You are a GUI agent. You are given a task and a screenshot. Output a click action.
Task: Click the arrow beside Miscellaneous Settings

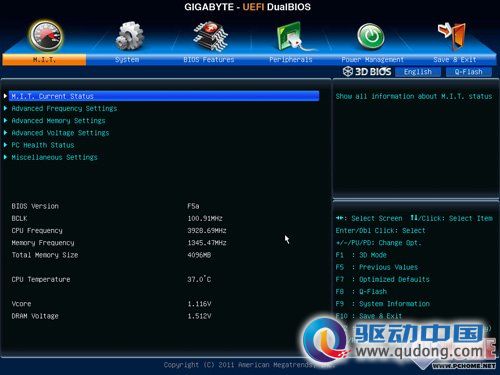click(x=5, y=157)
